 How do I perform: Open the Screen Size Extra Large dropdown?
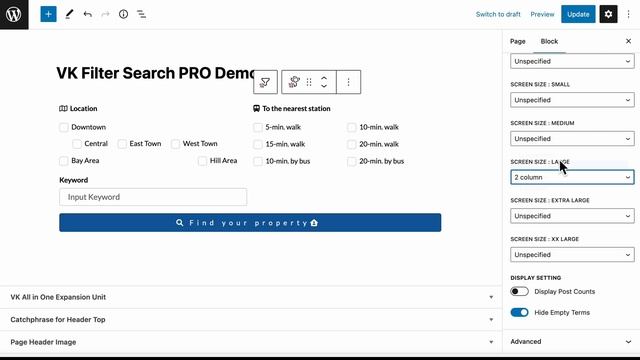[572, 216]
